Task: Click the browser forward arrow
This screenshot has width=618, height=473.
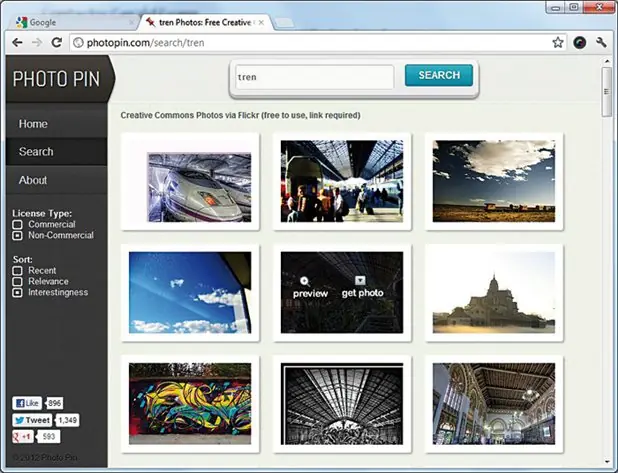Action: [x=37, y=43]
